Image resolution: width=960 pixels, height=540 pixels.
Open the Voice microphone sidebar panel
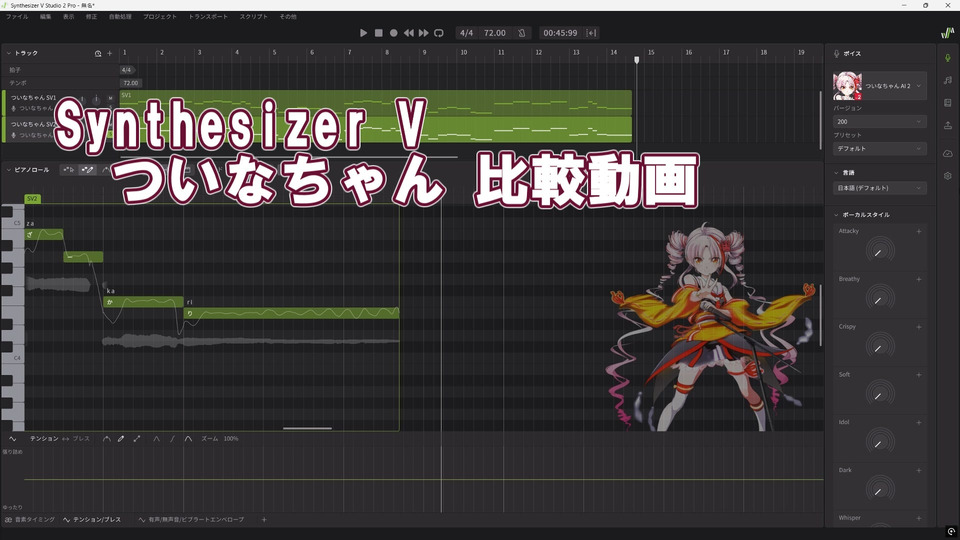point(948,58)
